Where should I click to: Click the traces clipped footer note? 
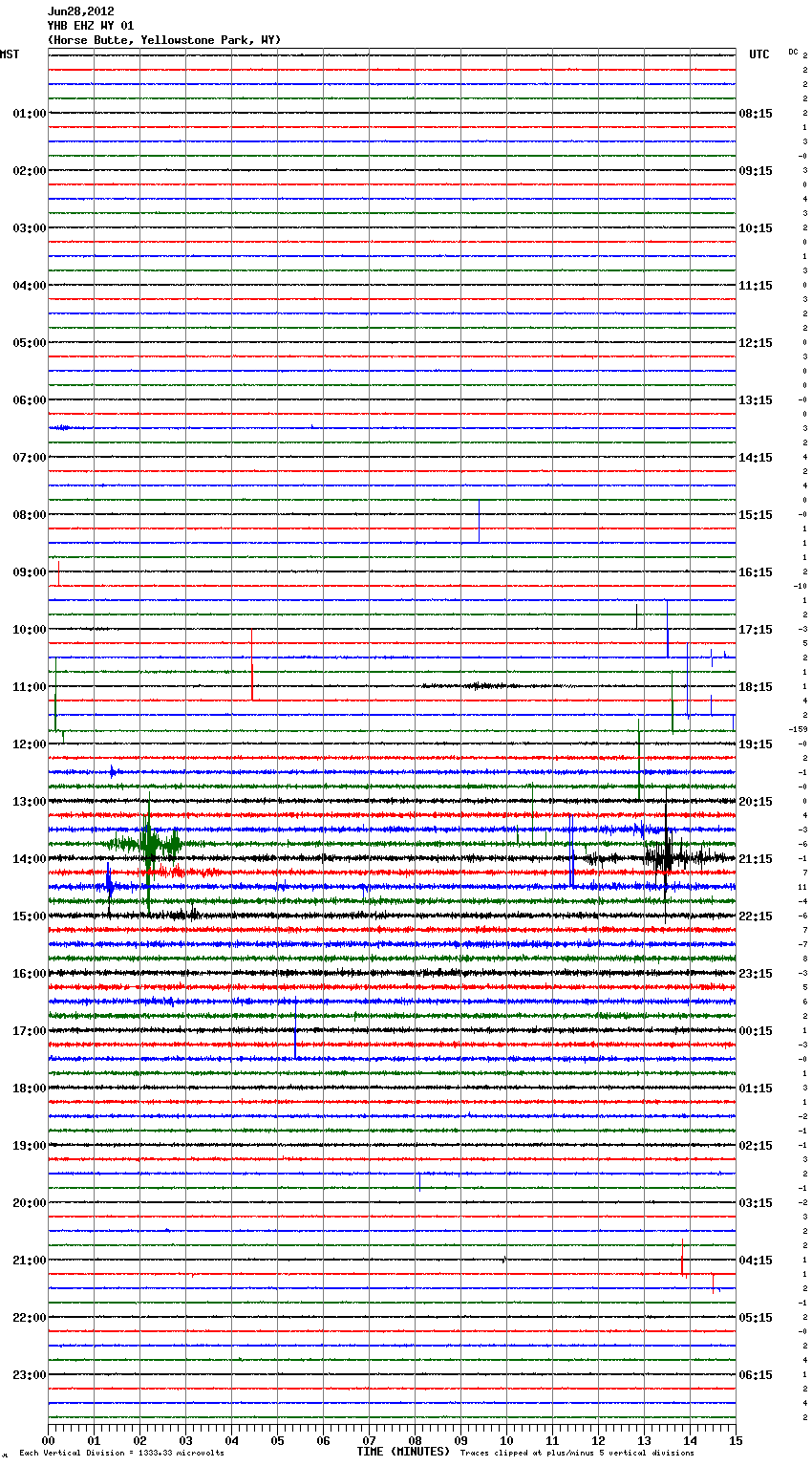pyautogui.click(x=577, y=1453)
